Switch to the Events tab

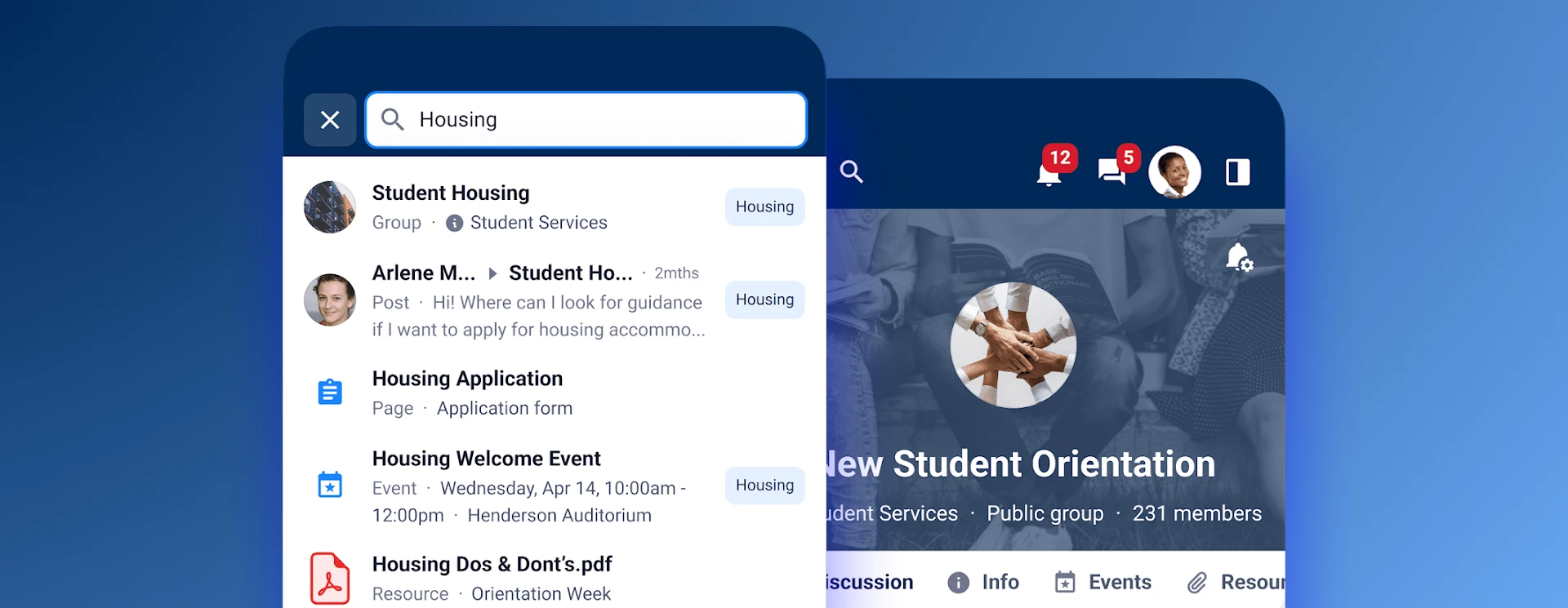1102,582
